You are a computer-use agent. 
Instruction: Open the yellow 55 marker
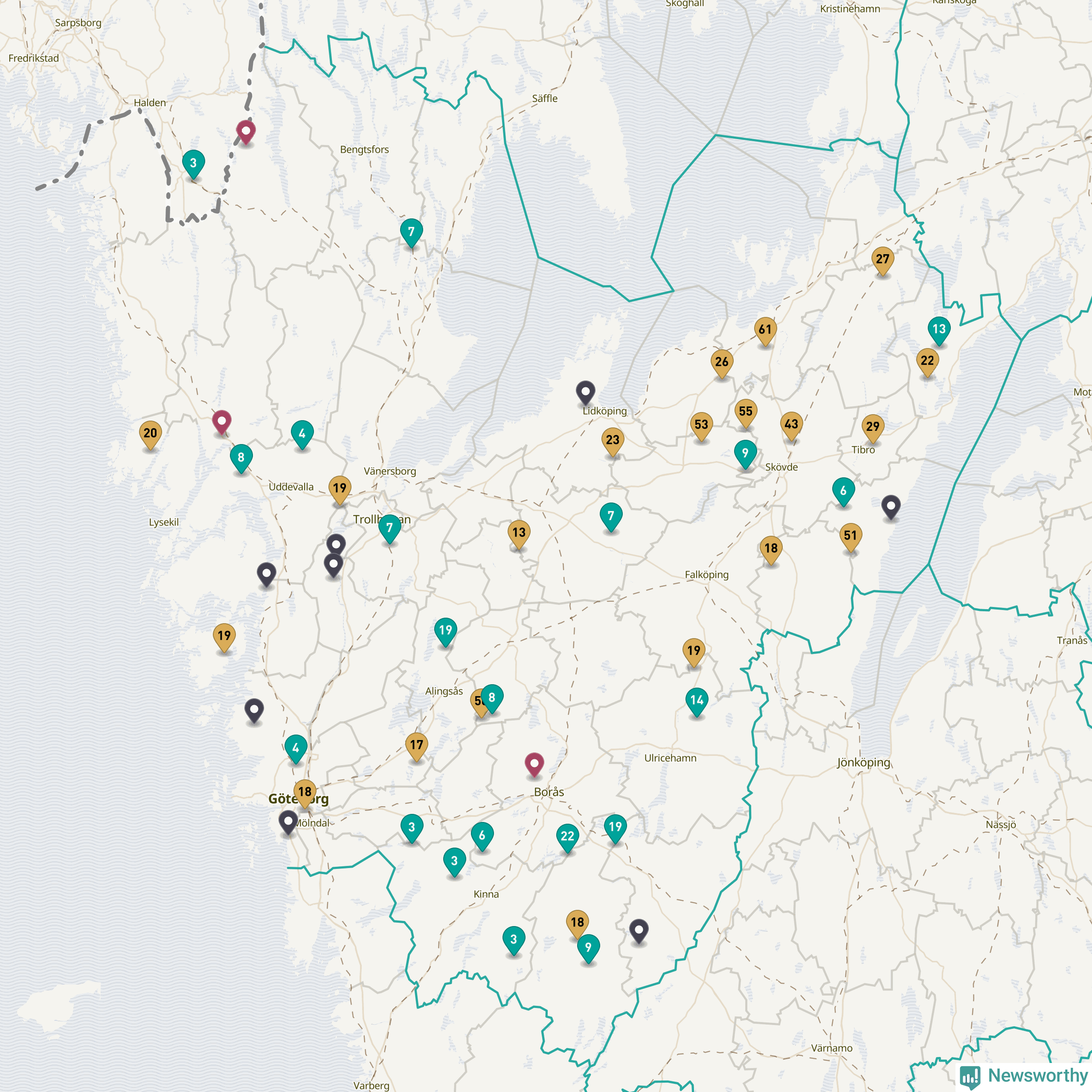746,412
